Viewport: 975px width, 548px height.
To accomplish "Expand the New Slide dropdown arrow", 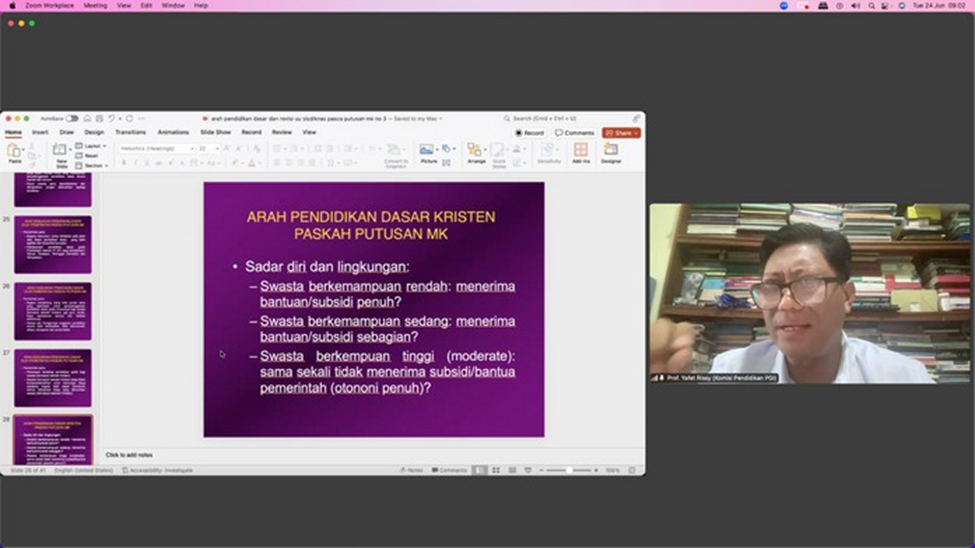I will (70, 149).
